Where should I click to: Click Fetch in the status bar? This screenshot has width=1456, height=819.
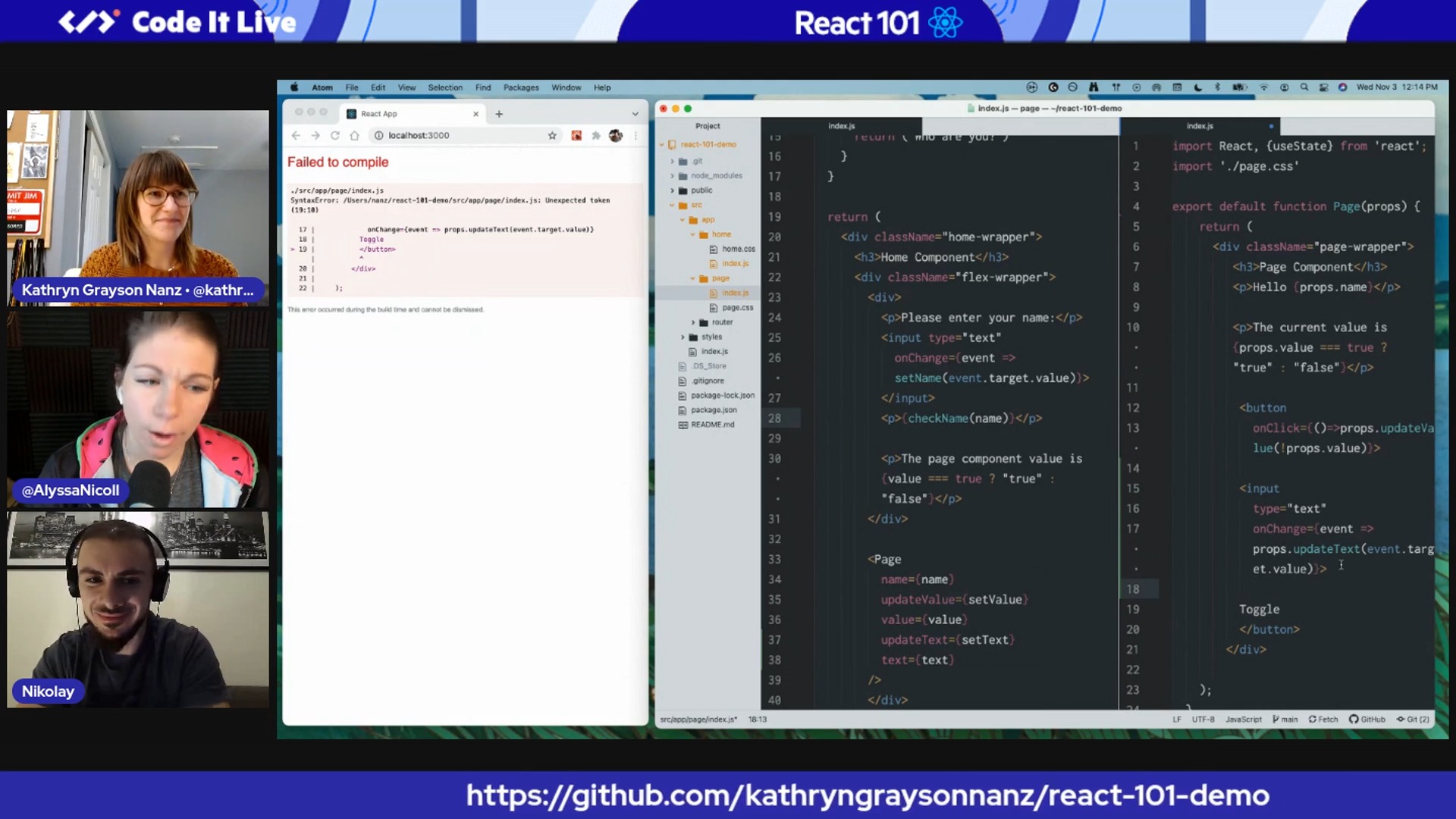[1323, 720]
